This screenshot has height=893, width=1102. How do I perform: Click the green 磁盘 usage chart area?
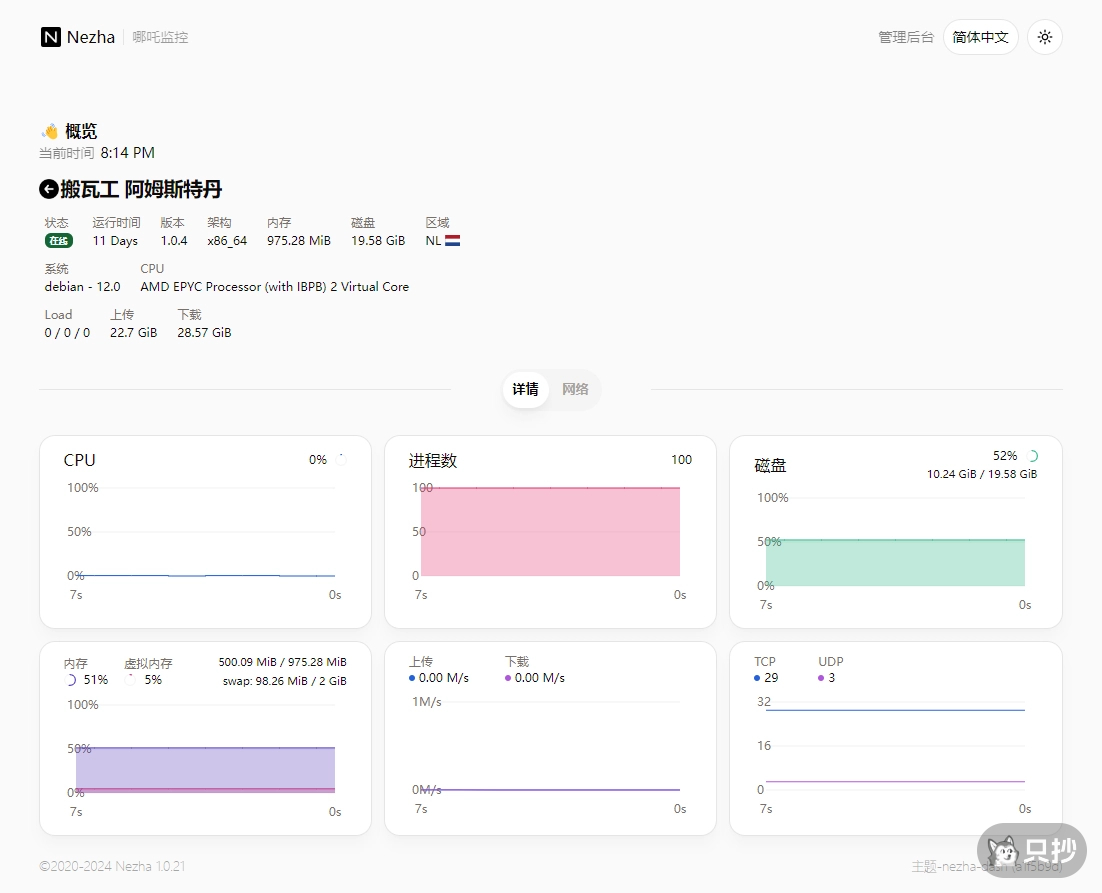click(x=895, y=563)
